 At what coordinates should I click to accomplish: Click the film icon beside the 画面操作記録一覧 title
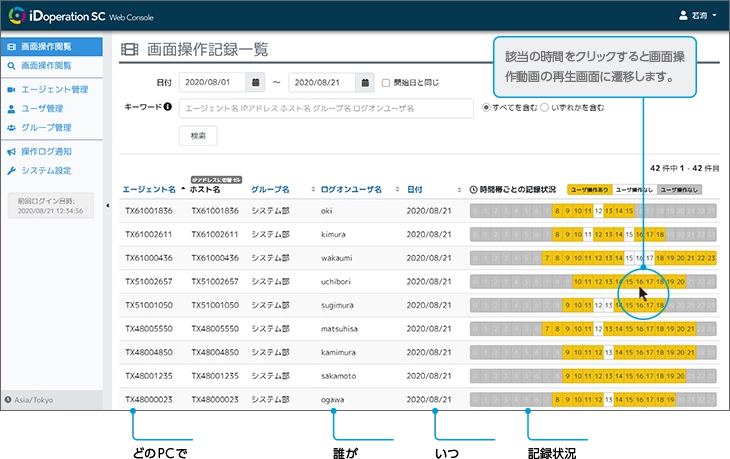(129, 49)
